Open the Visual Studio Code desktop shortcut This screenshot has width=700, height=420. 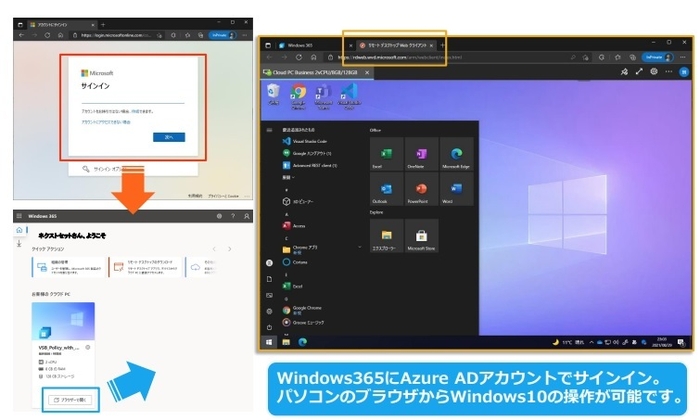click(x=349, y=96)
